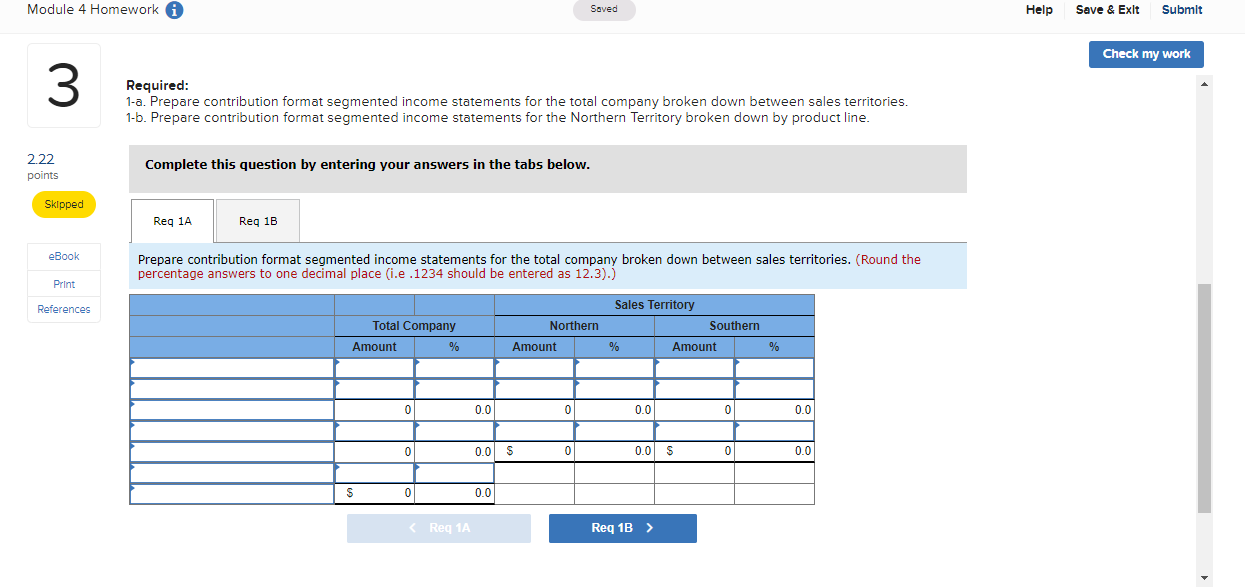Click Save & Exit

tap(1107, 9)
